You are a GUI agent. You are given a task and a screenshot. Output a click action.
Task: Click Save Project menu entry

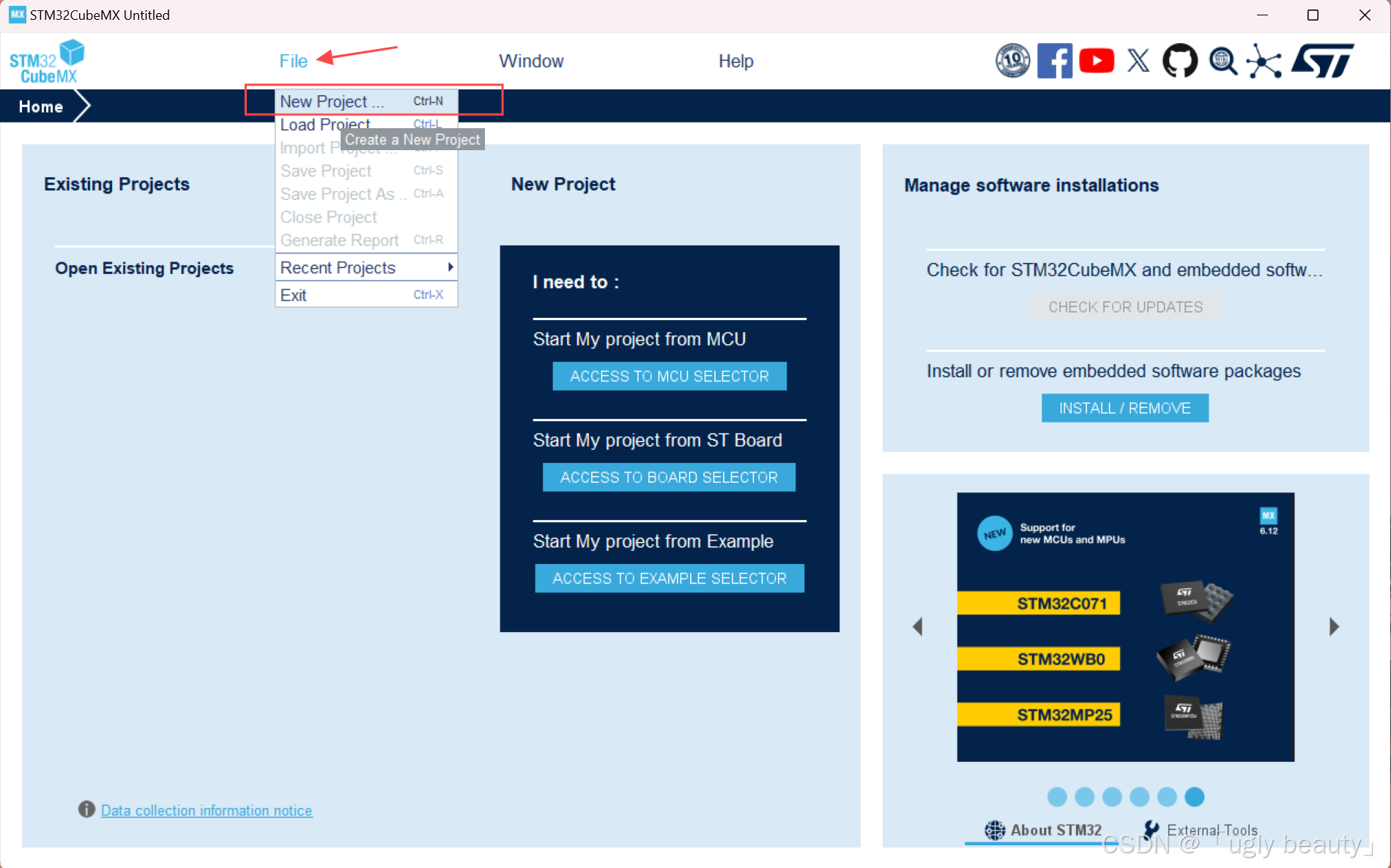[x=366, y=171]
